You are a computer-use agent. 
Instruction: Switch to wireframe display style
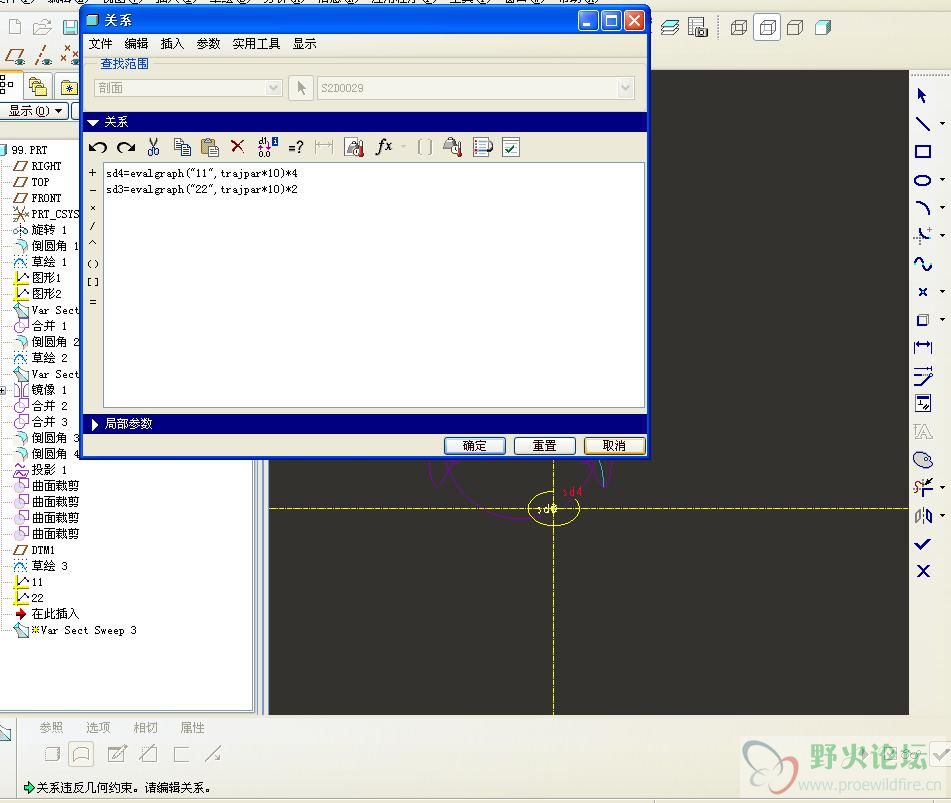pyautogui.click(x=739, y=27)
